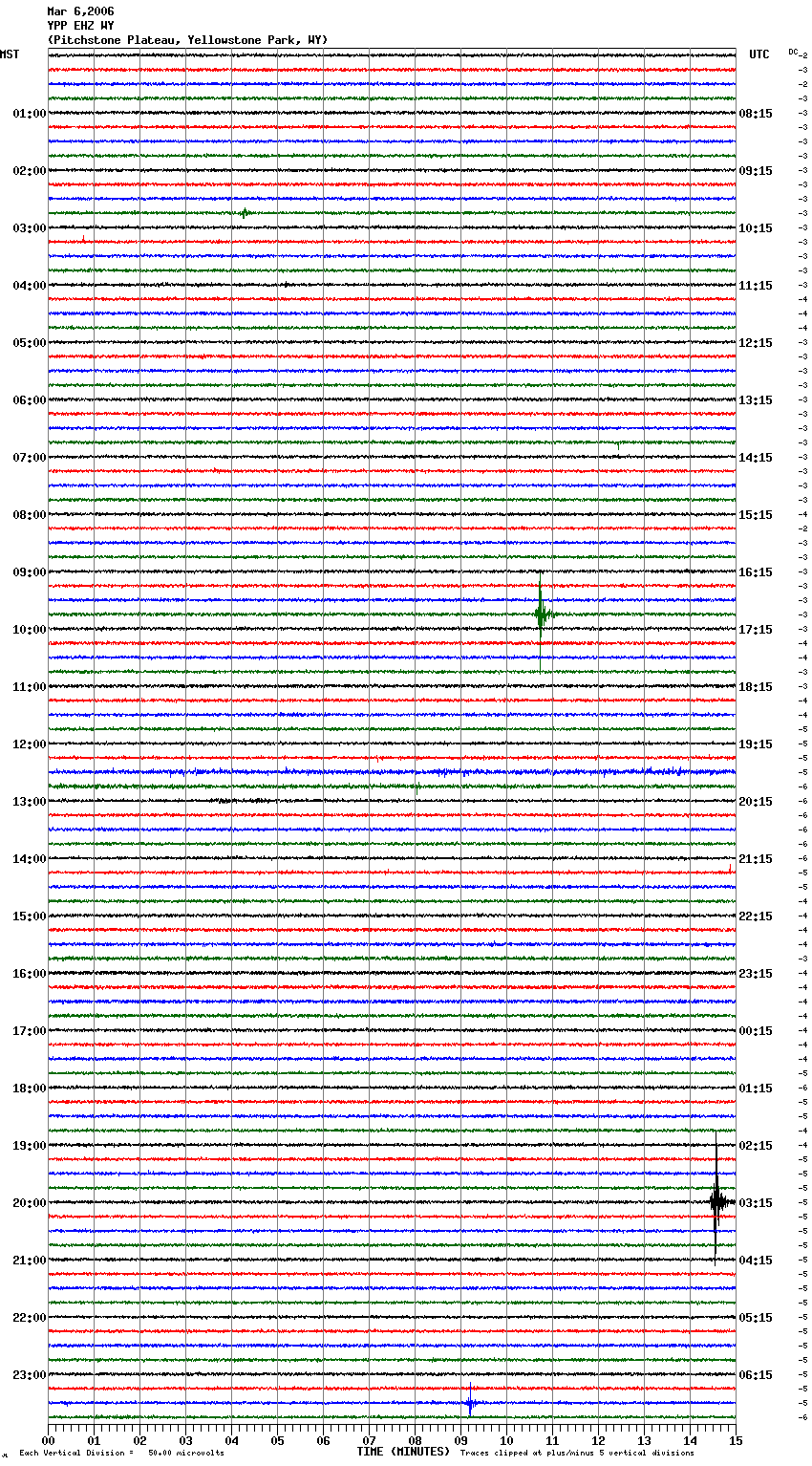Click the 'MST' timezone header
Image resolution: width=812 pixels, height=1466 pixels.
click(10, 54)
